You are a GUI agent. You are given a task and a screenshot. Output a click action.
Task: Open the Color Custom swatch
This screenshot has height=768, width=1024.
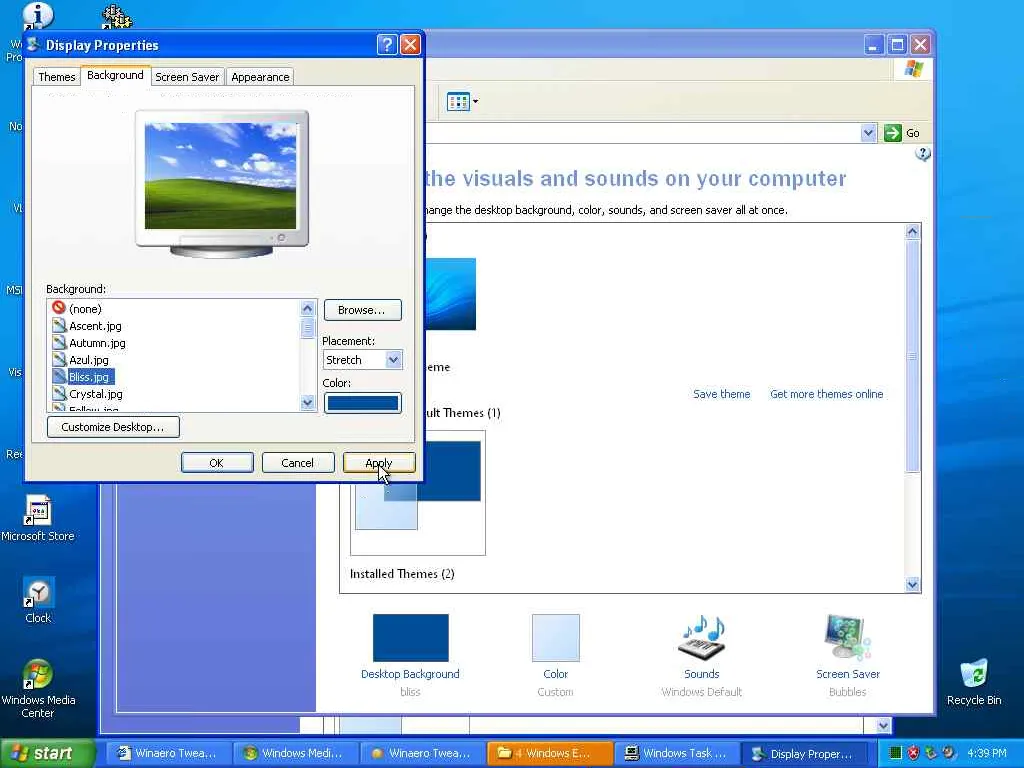point(555,637)
